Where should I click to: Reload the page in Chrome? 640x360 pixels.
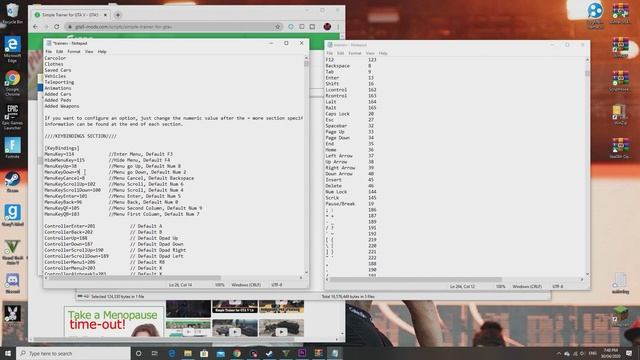tap(56, 27)
